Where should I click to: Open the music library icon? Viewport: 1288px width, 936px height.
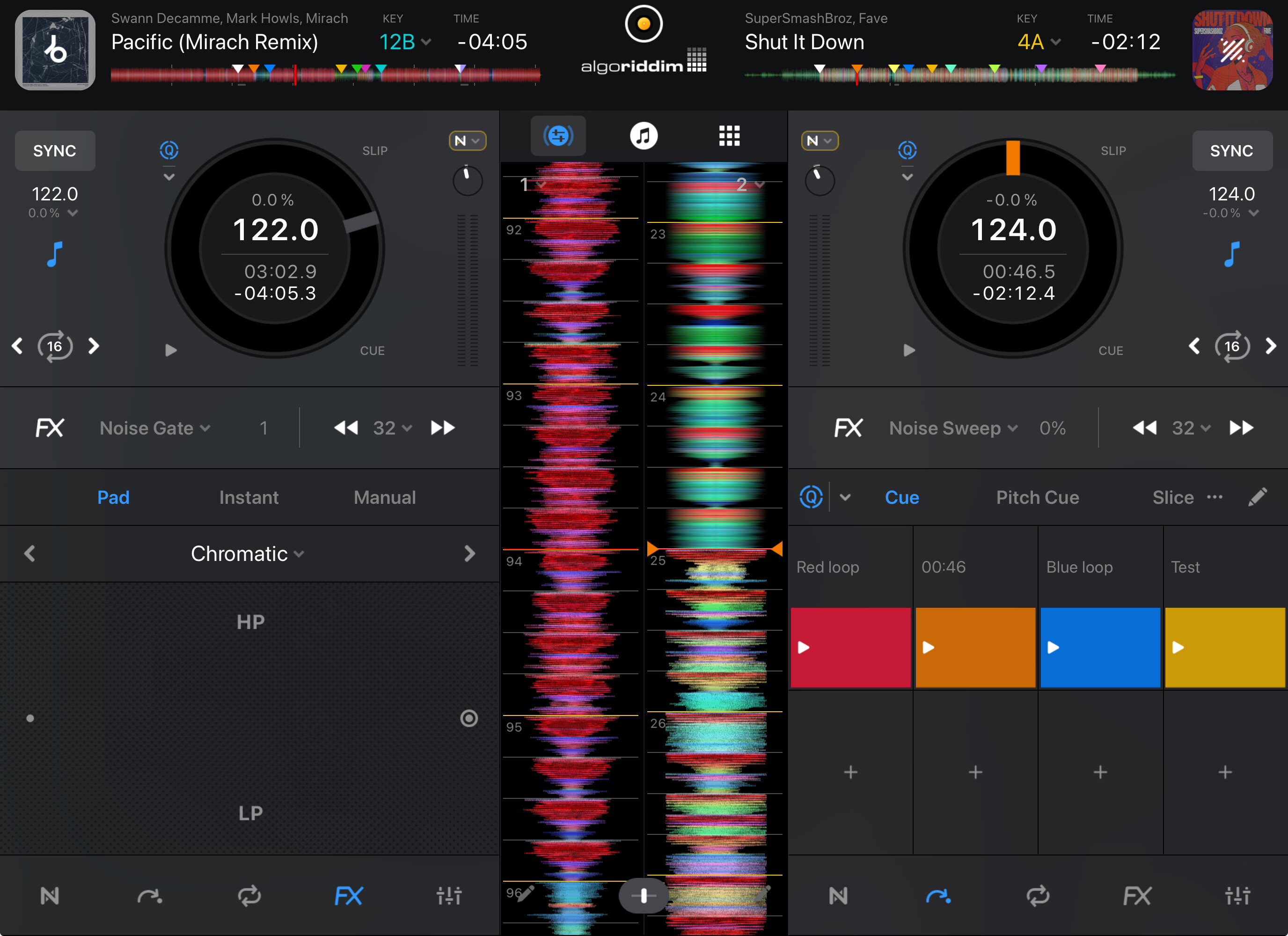[644, 136]
